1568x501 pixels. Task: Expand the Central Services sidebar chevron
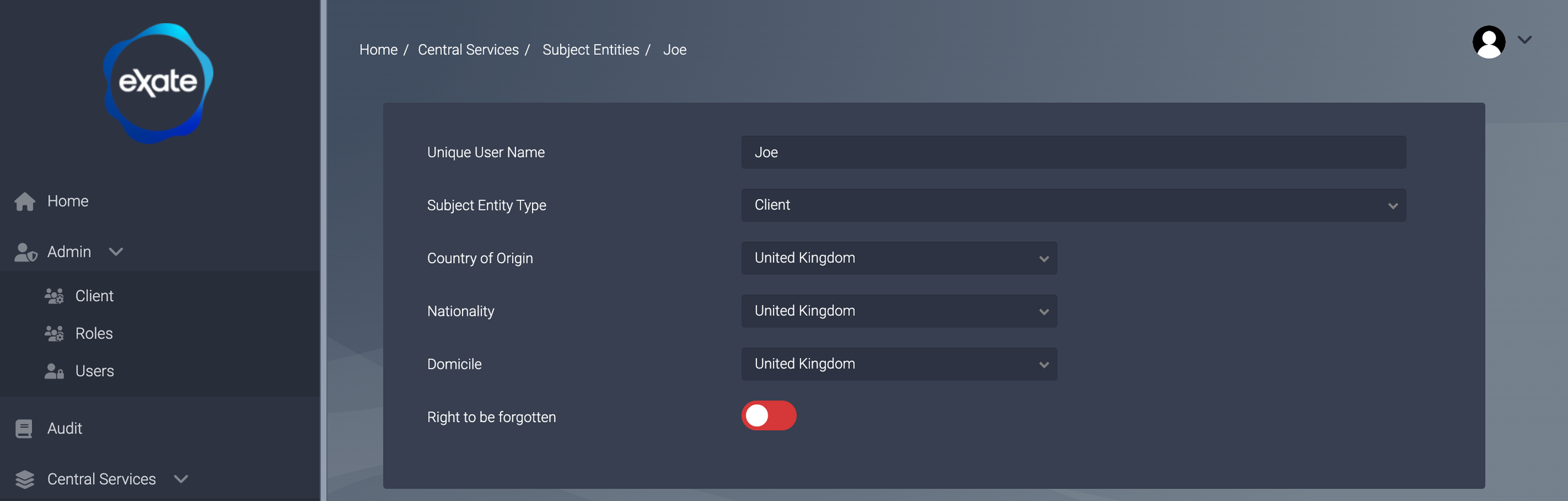(181, 479)
